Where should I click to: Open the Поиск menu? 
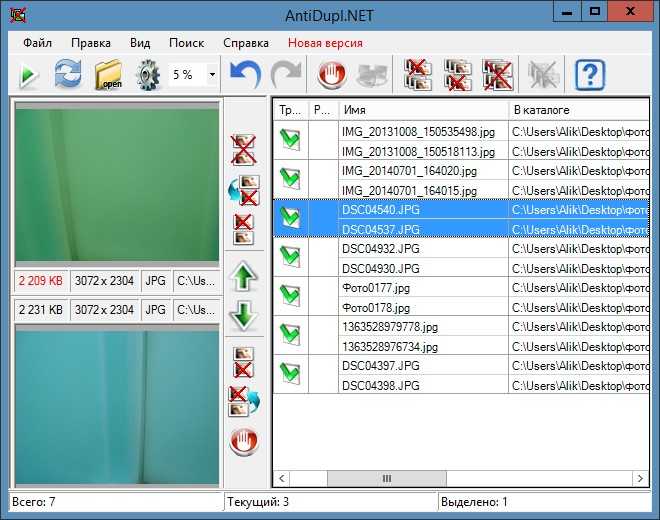pos(186,43)
